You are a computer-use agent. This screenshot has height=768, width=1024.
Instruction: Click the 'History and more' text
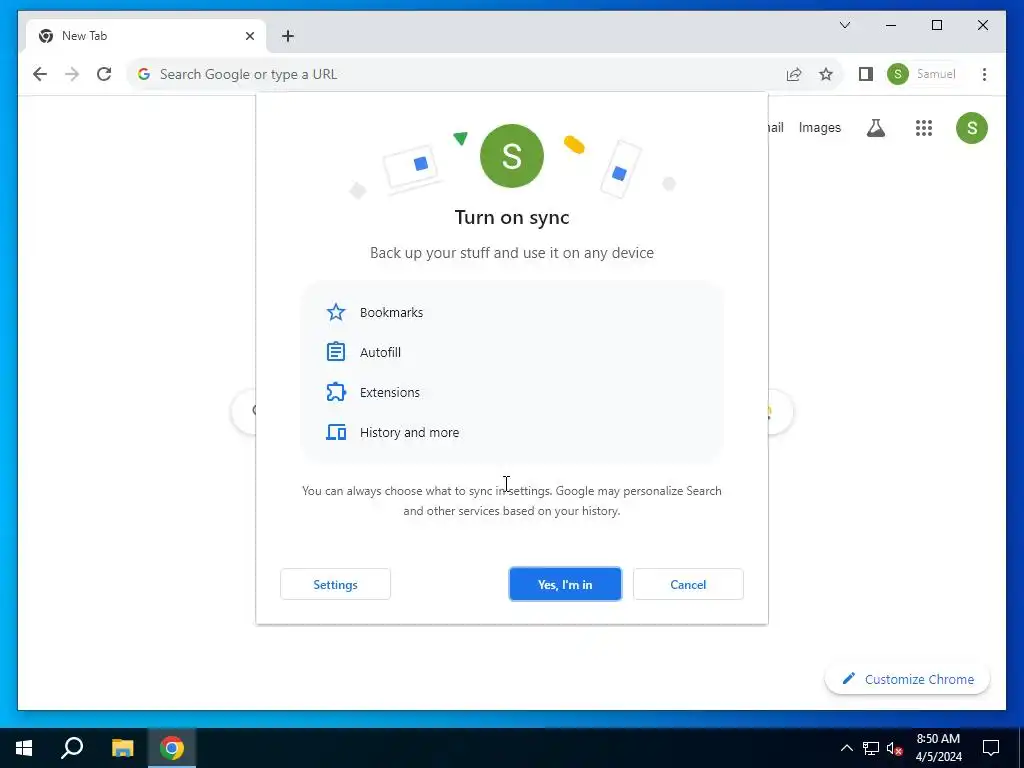coord(409,432)
